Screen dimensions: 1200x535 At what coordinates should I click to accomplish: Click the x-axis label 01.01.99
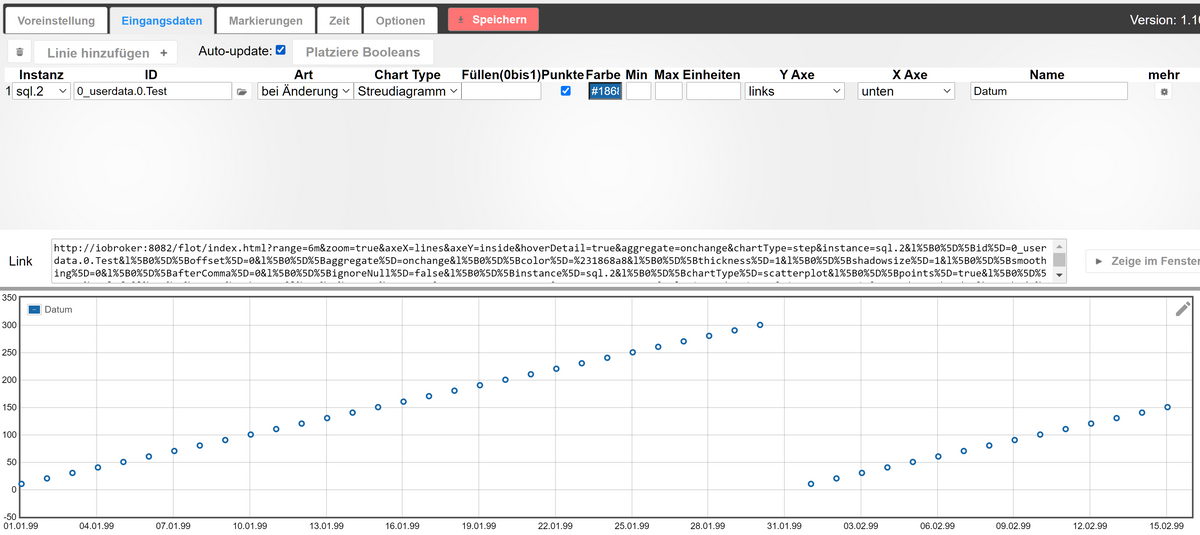pos(21,525)
